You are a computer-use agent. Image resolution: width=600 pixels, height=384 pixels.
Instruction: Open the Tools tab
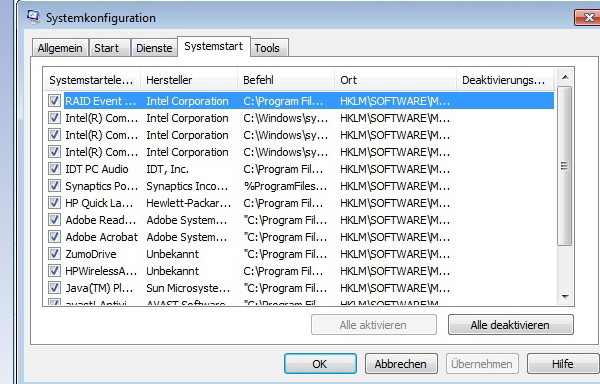coord(269,48)
